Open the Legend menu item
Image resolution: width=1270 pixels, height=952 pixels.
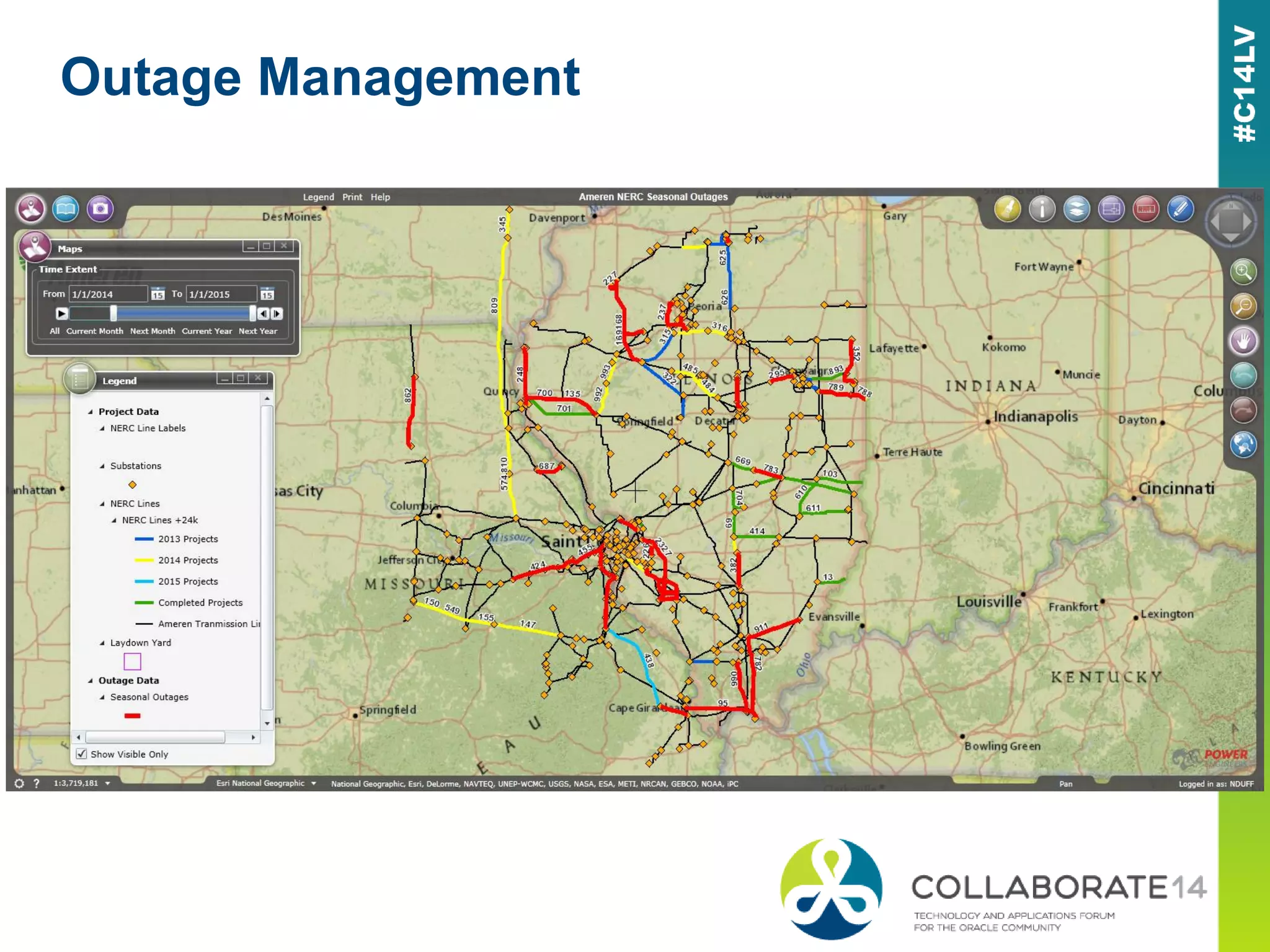click(x=318, y=197)
